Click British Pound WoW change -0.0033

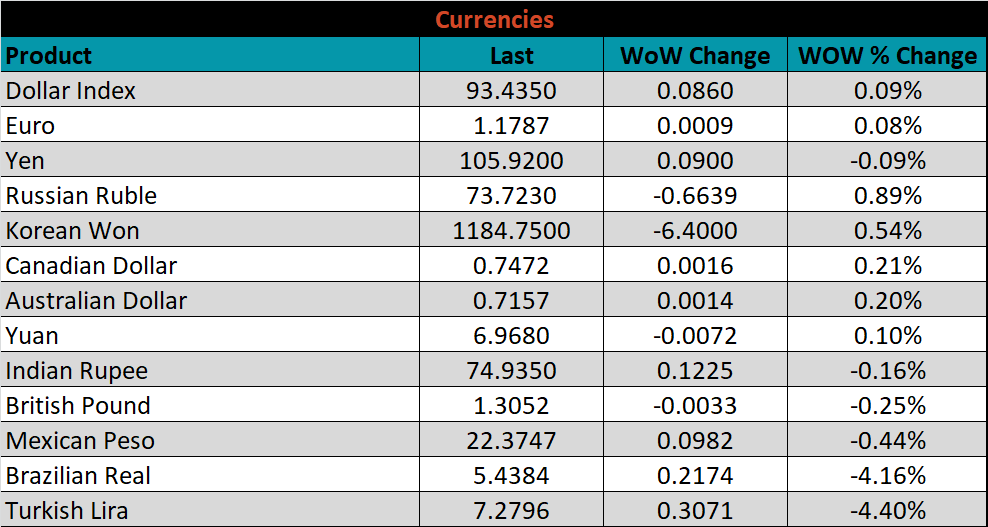pyautogui.click(x=695, y=406)
